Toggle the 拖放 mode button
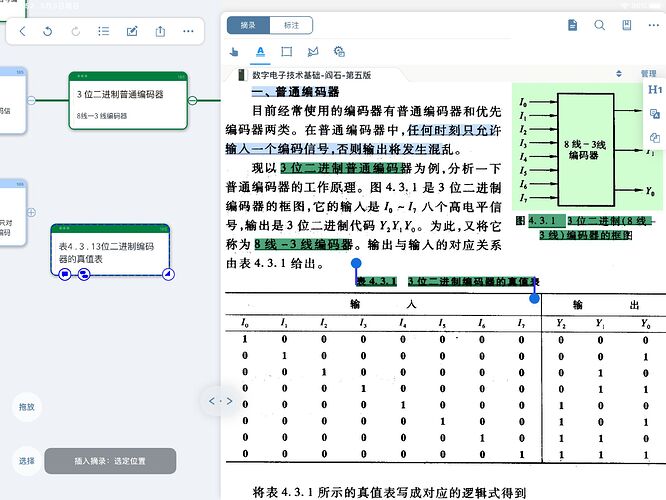Screen dimensions: 666x500 coord(27,407)
